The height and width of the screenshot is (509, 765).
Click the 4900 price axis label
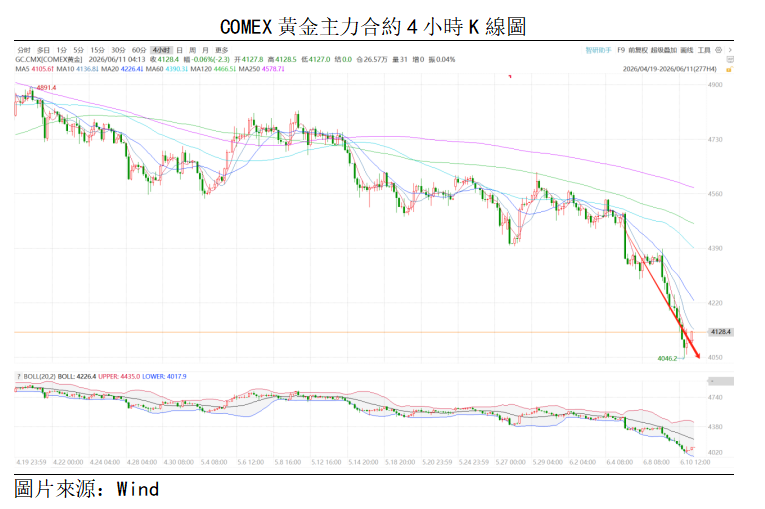point(715,85)
